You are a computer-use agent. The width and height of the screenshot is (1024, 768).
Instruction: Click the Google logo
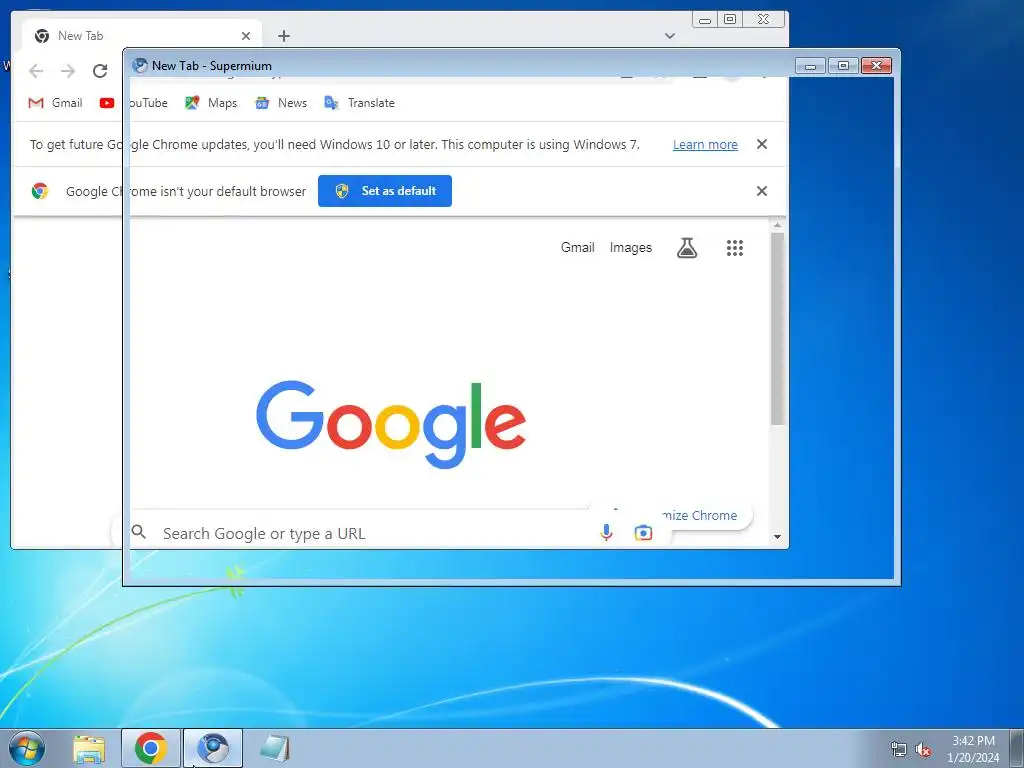(391, 424)
